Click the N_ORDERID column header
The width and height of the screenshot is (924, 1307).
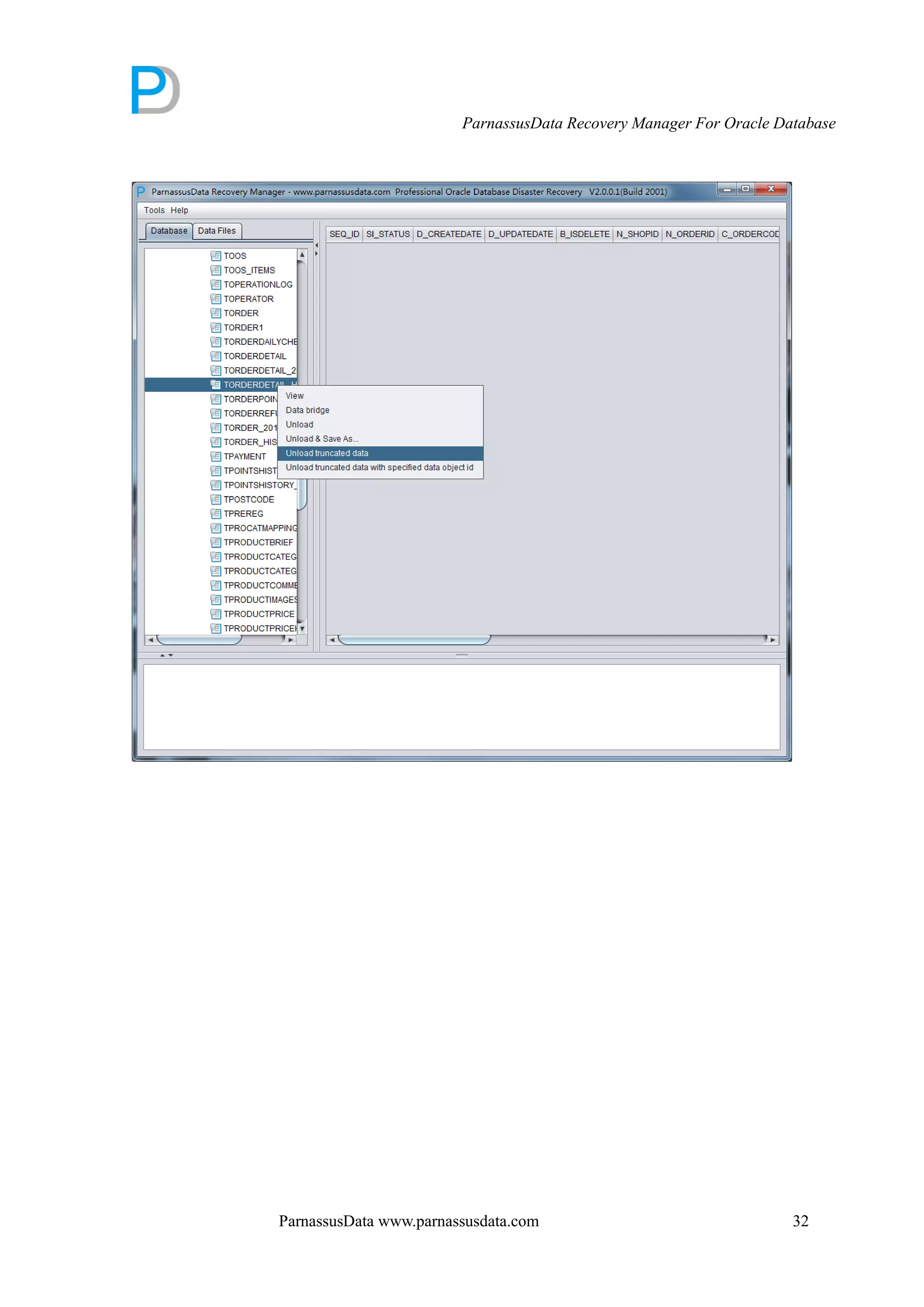[x=690, y=234]
